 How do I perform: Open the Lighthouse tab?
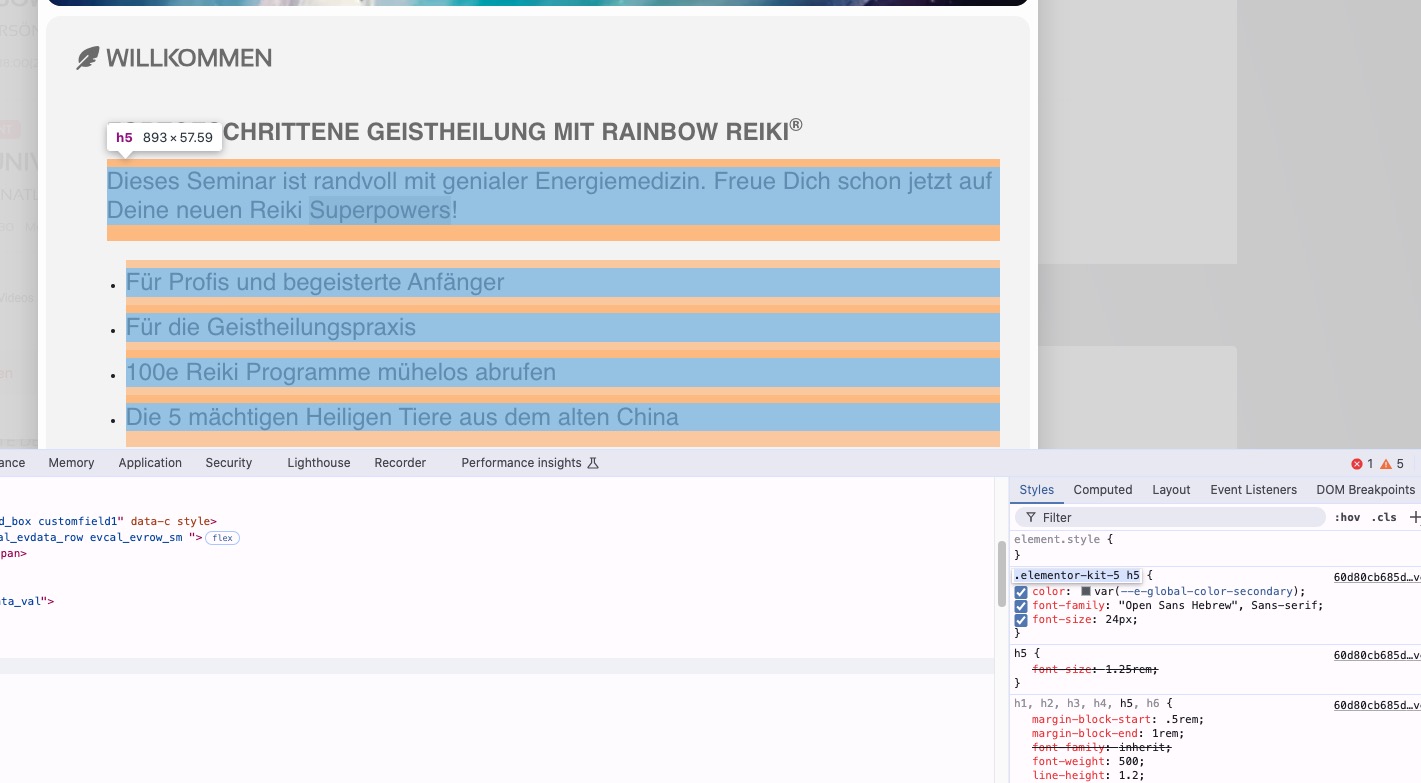[x=319, y=463]
